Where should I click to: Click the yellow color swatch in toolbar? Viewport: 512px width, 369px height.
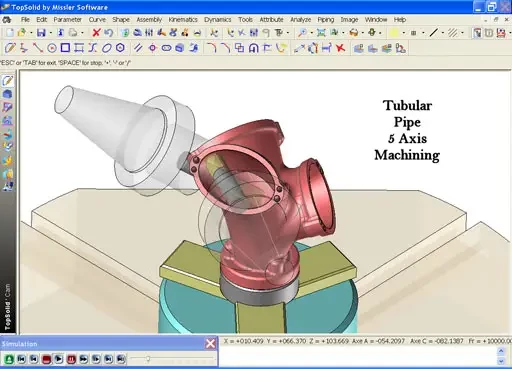[x=394, y=33]
